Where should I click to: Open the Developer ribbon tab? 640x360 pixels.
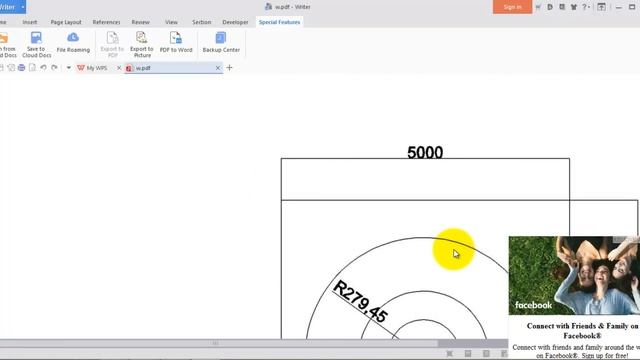235,22
